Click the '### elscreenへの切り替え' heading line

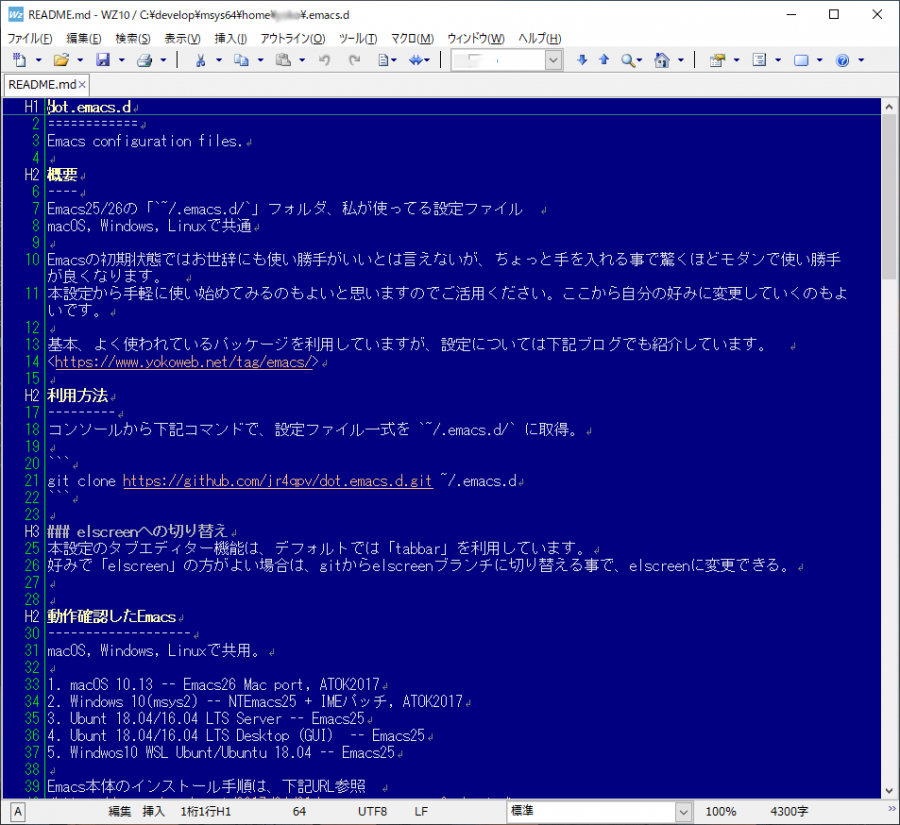point(137,532)
